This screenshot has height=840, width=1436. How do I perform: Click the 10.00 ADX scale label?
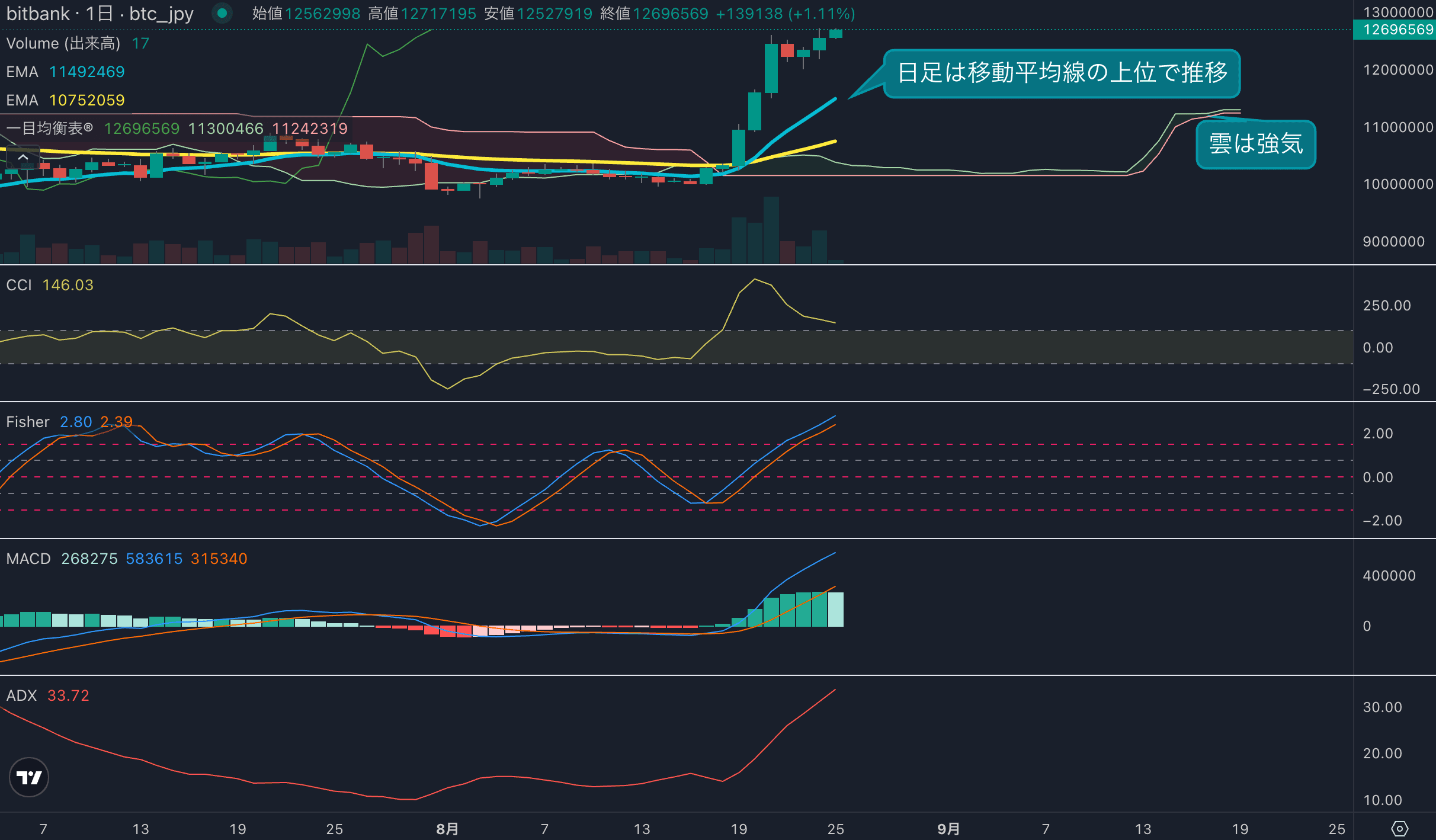[1382, 800]
